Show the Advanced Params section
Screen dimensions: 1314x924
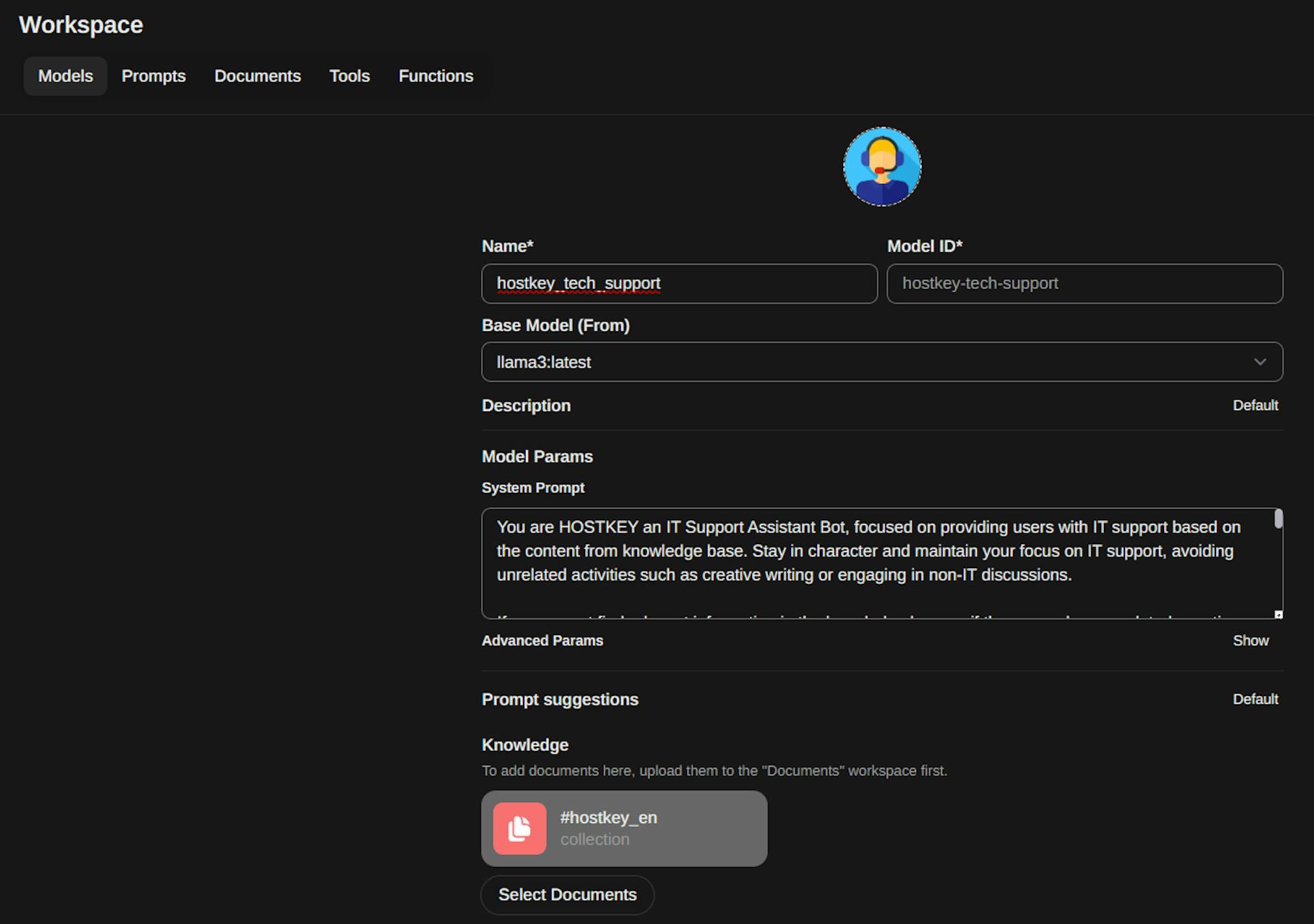(x=1251, y=641)
